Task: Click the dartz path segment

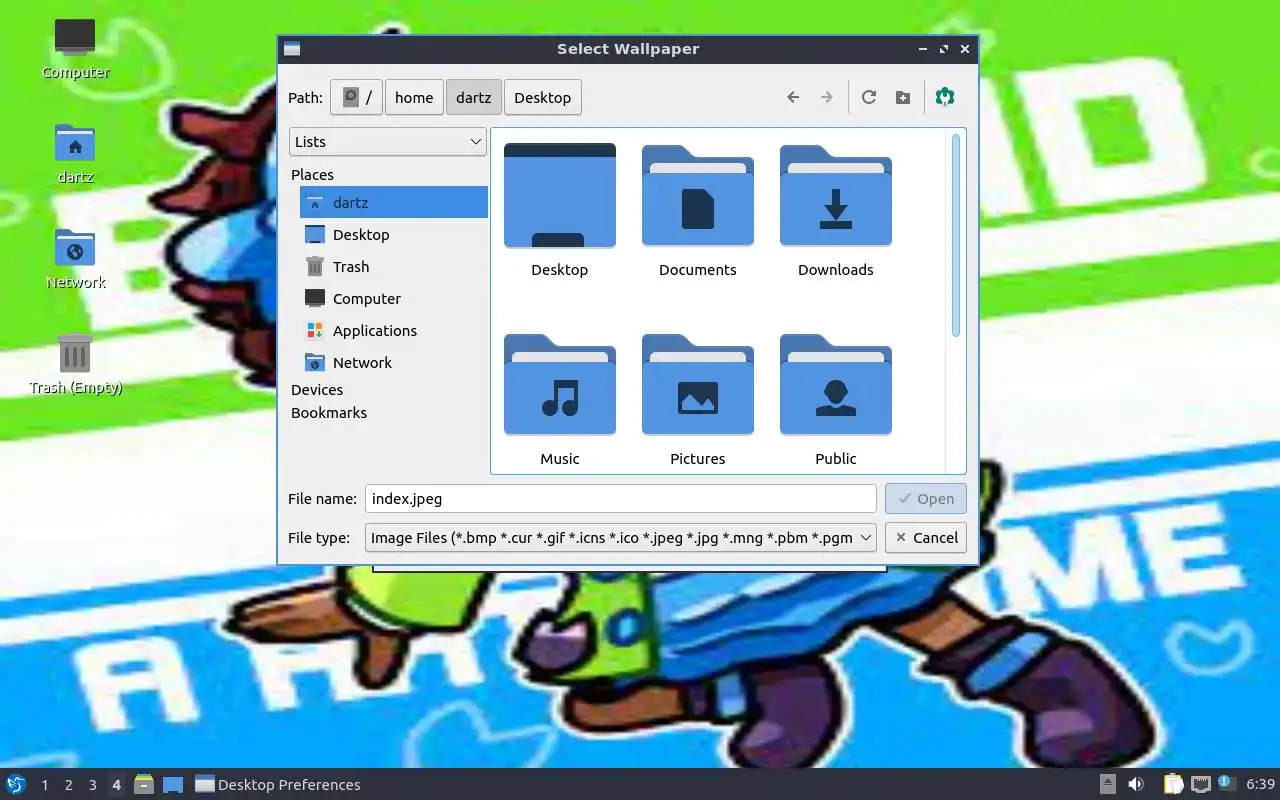Action: (474, 97)
